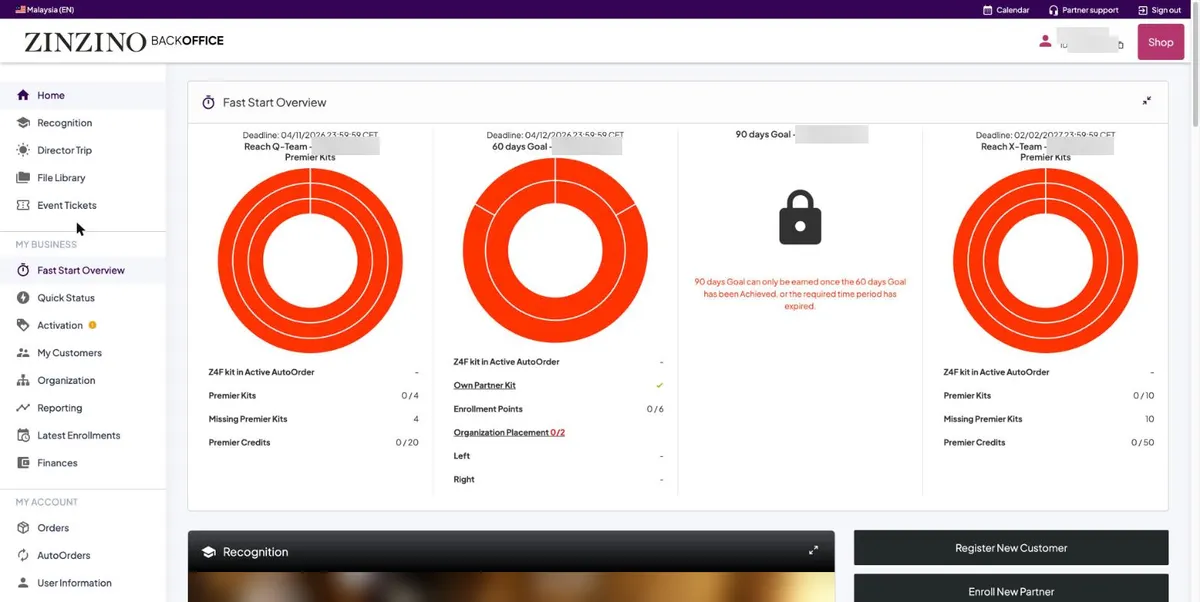The width and height of the screenshot is (1200, 602).
Task: Click the Shop button
Action: [1161, 42]
